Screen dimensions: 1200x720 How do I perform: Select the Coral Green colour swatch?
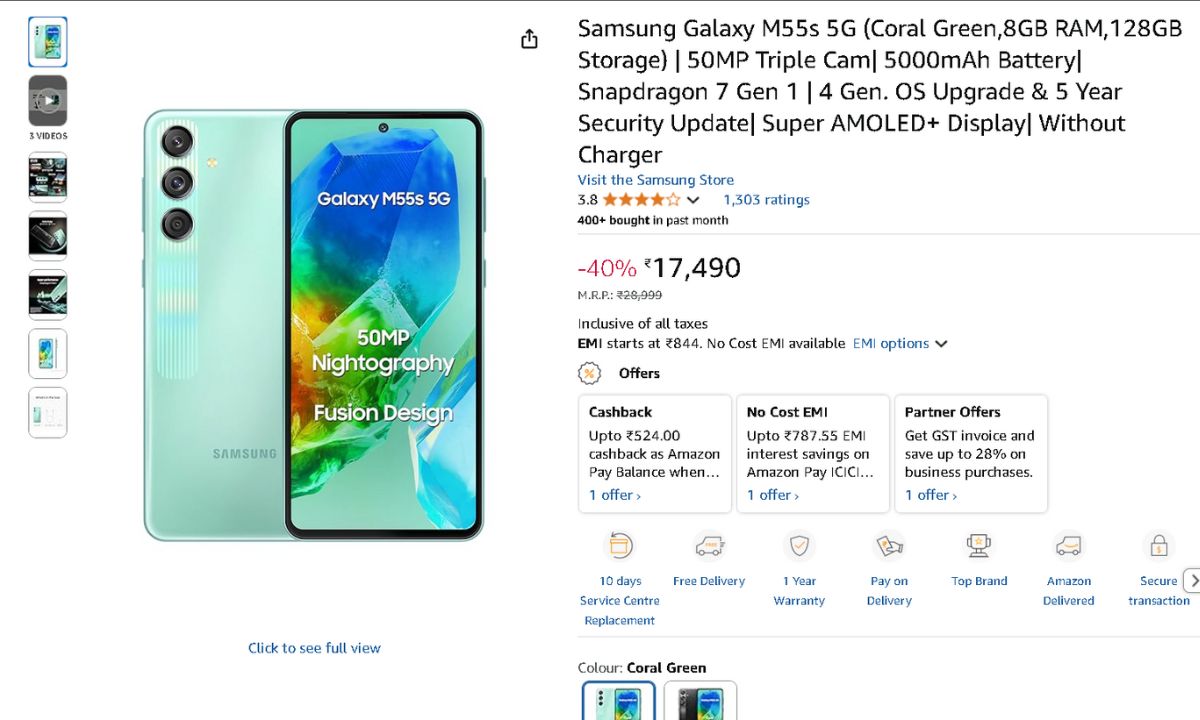point(619,701)
